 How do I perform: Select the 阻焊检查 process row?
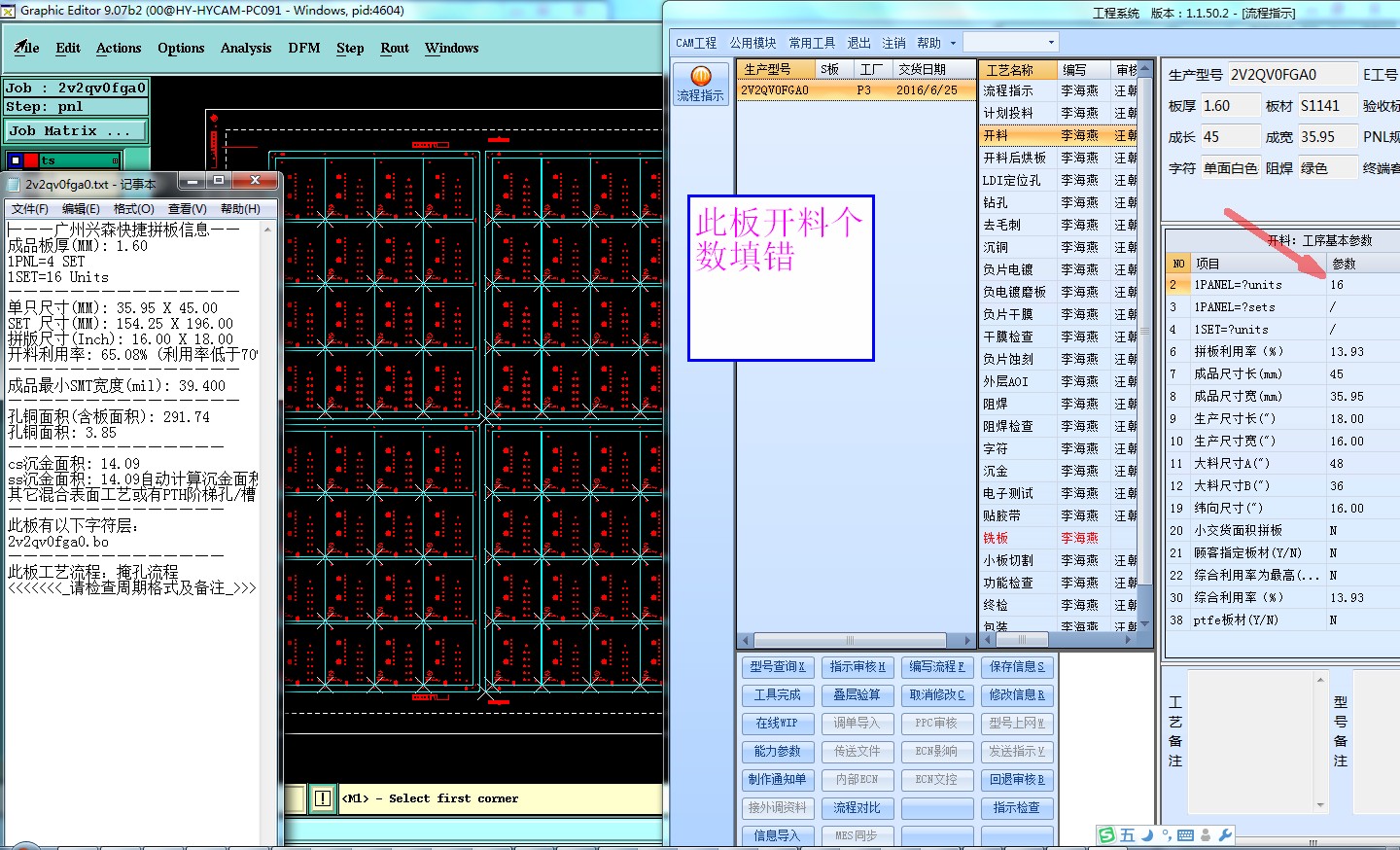[1058, 426]
